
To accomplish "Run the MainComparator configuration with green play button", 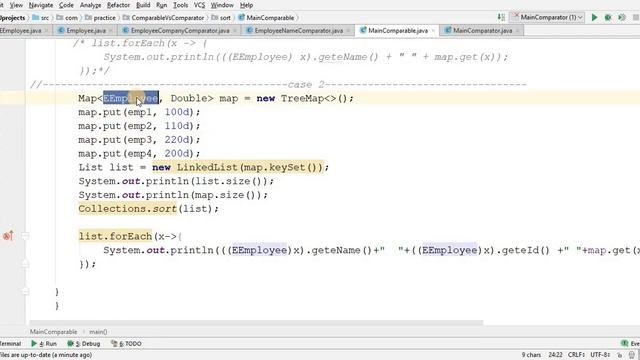I will 594,18.
